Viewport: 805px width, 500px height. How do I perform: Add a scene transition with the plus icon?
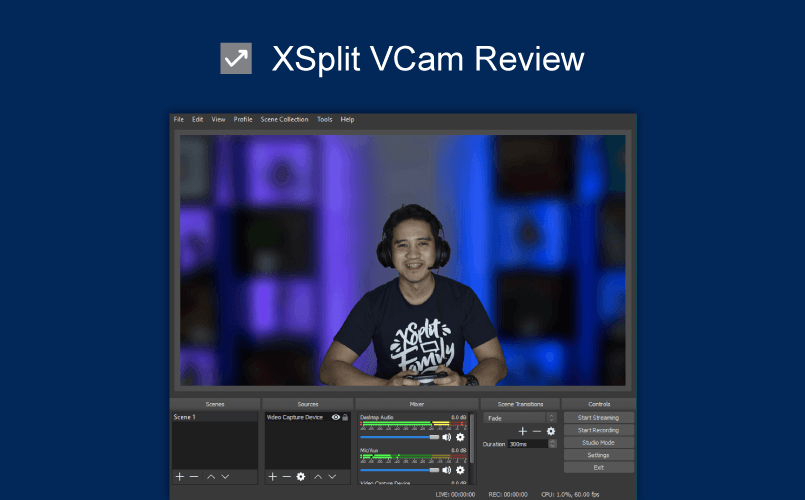tap(523, 432)
